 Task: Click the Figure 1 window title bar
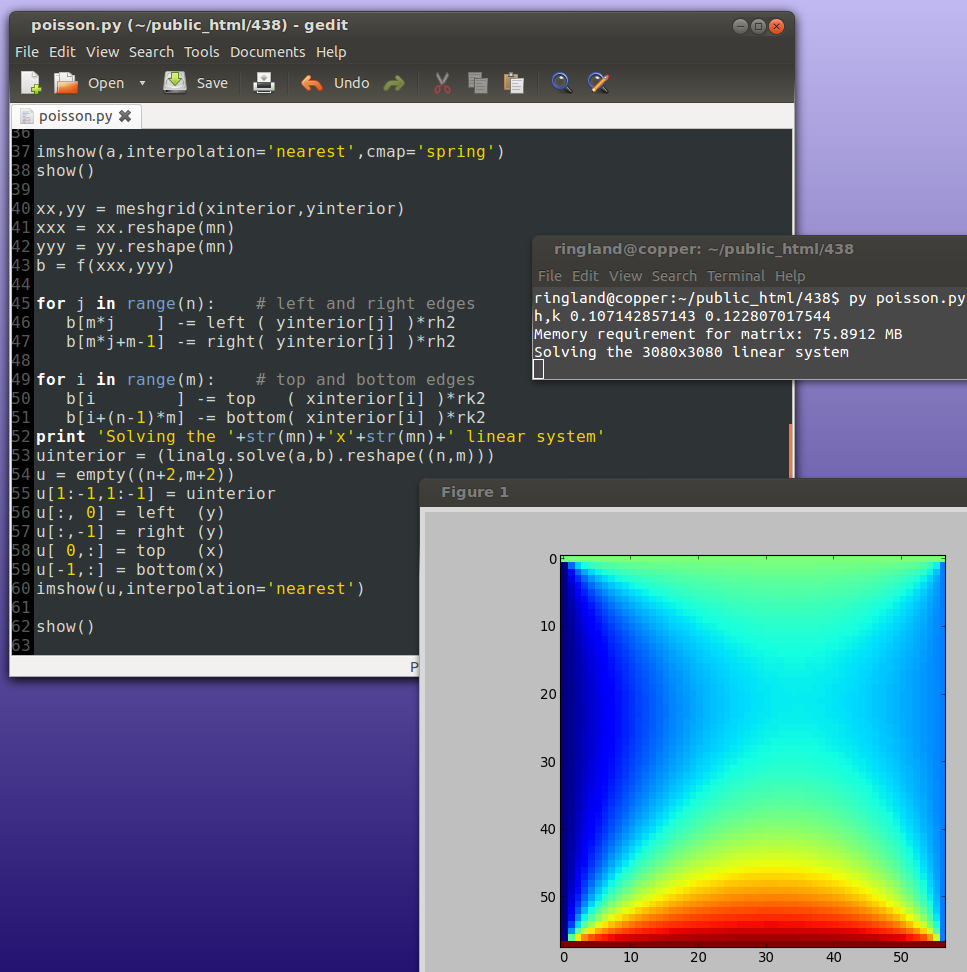coord(693,492)
